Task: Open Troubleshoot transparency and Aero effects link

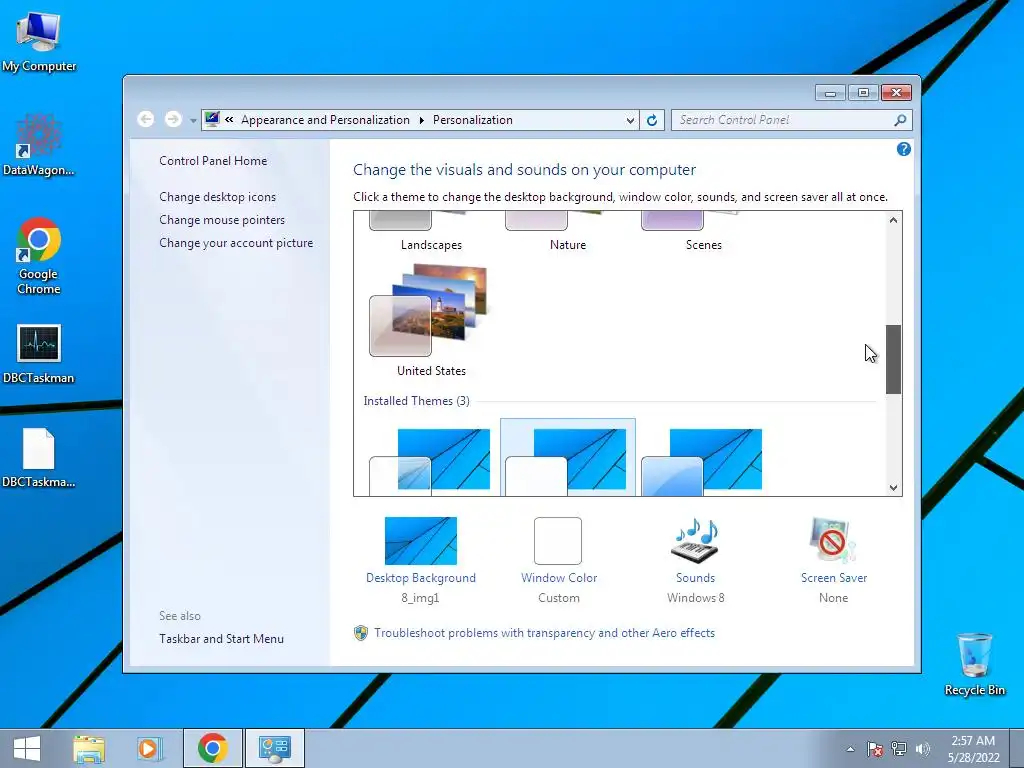Action: tap(544, 633)
